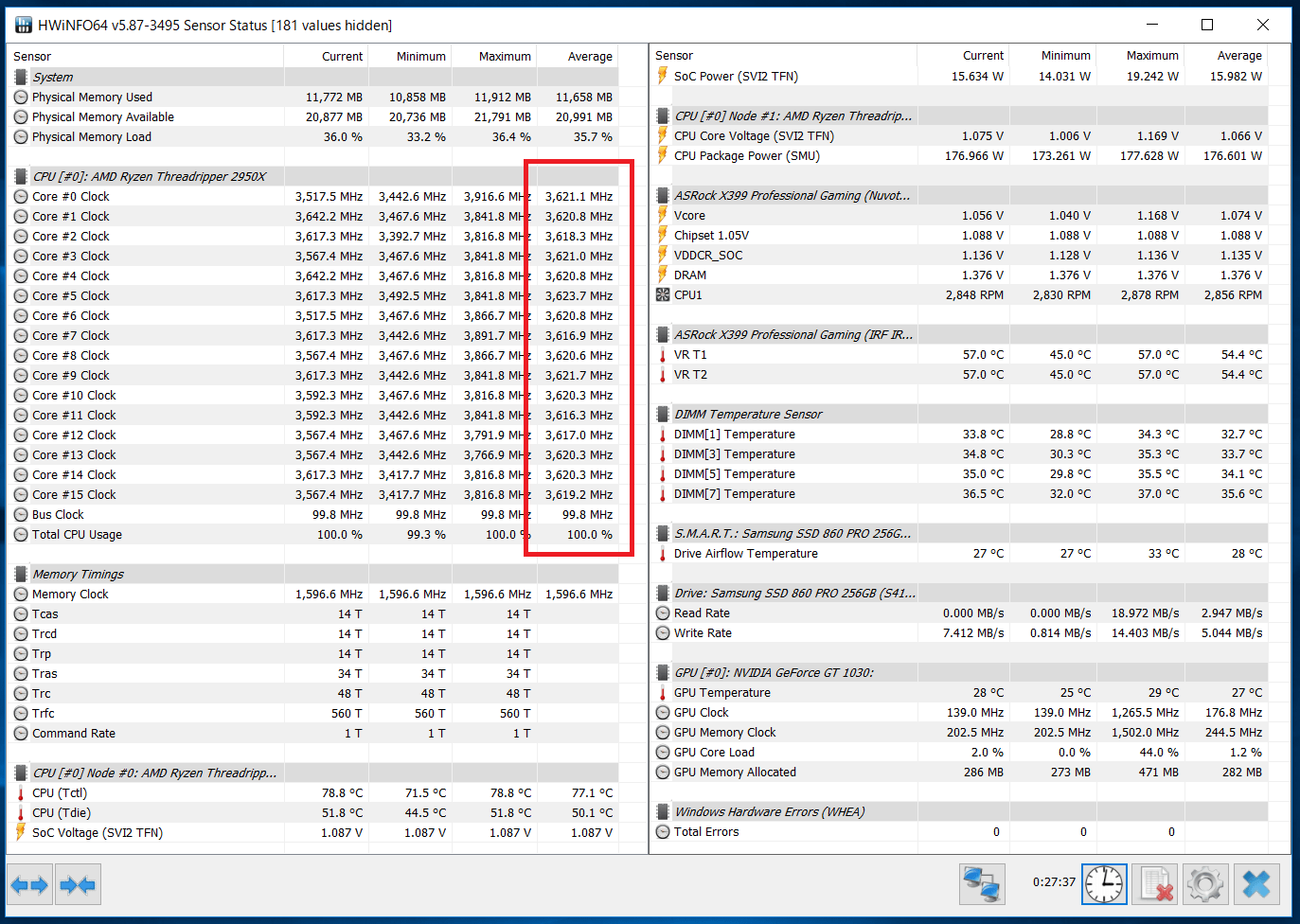Click the CPU Package Power lightning icon
Screen dimensions: 1300x924
pos(663,155)
